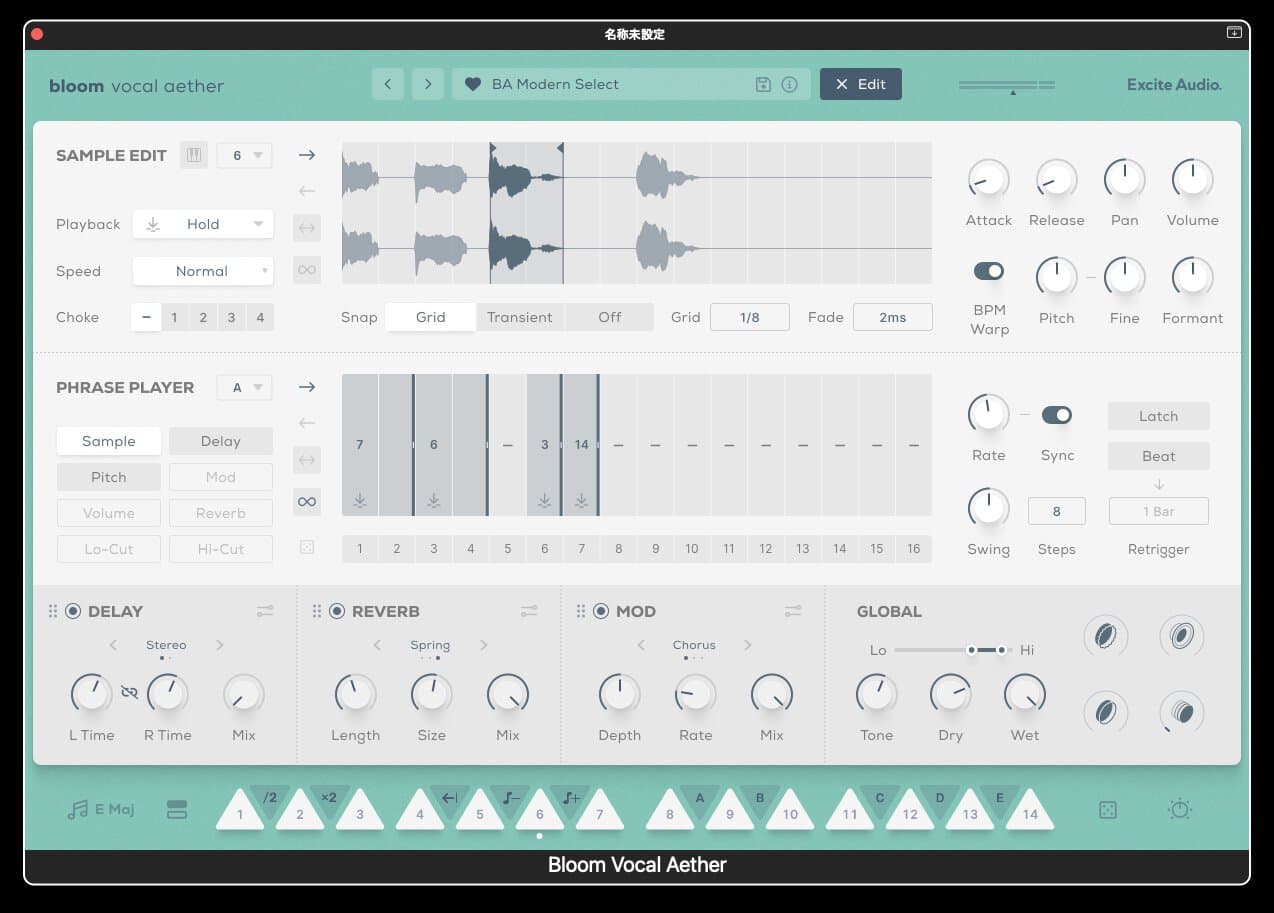Image resolution: width=1274 pixels, height=913 pixels.
Task: Set forward direction arrow in Phrase Player
Action: 307,387
